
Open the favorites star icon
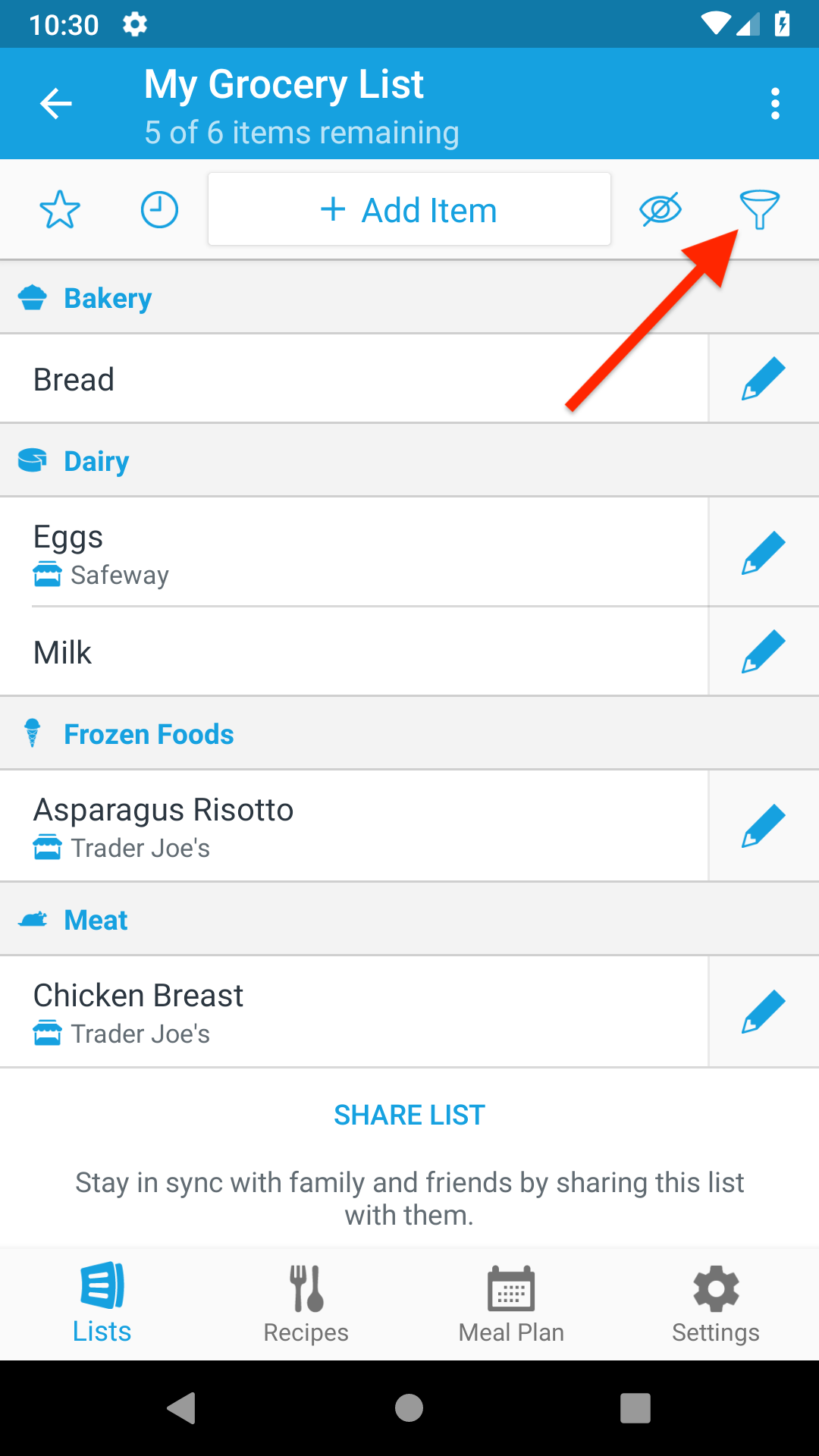[x=60, y=210]
